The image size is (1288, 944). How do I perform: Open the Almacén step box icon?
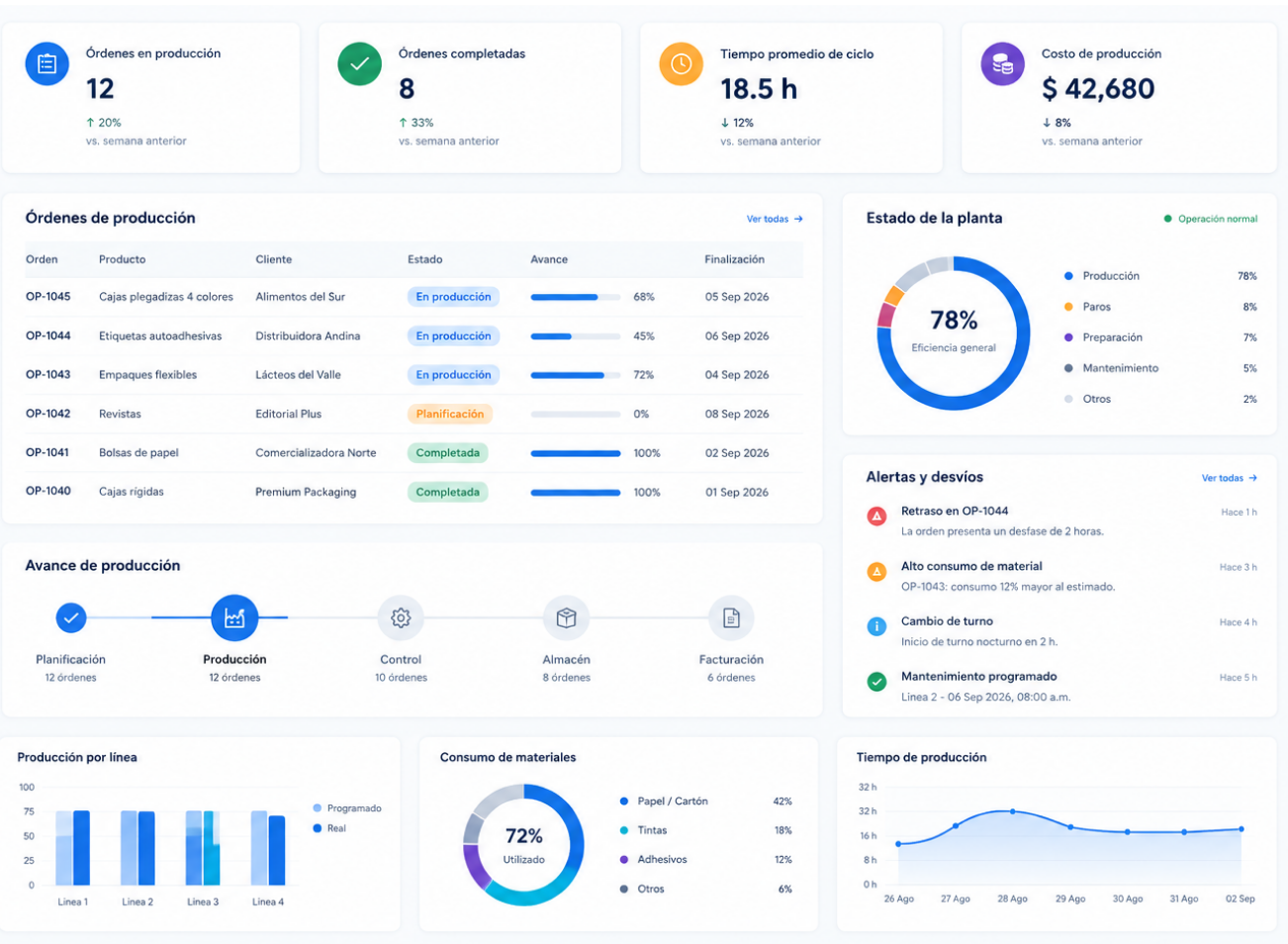click(566, 618)
